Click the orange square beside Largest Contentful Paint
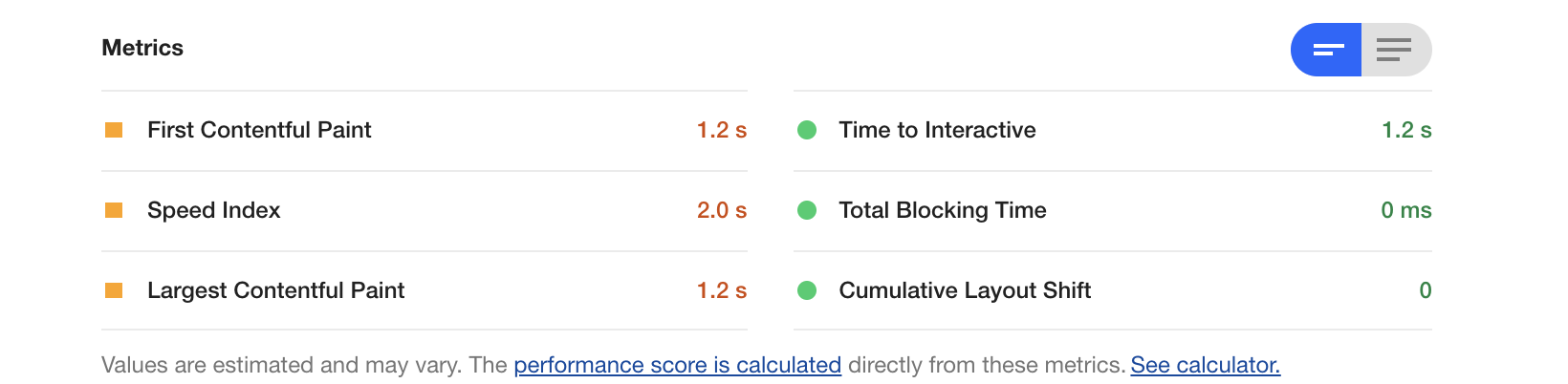This screenshot has height=384, width=1568. pos(114,290)
